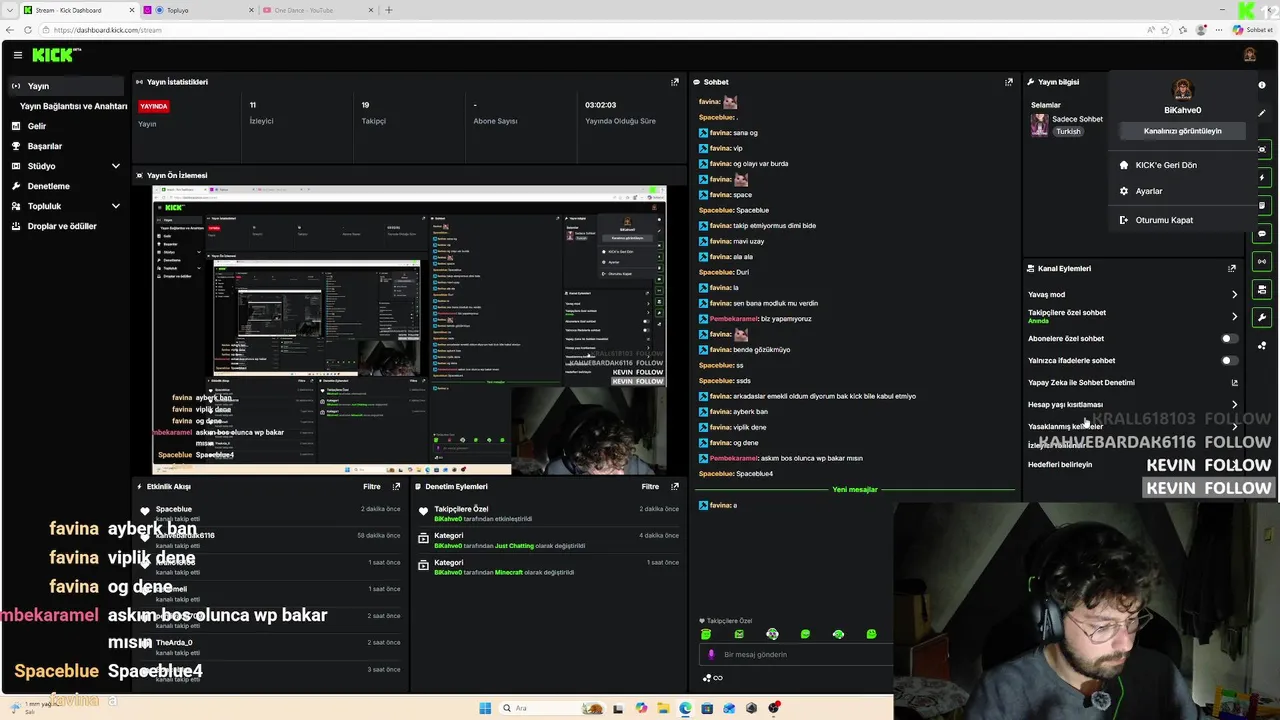The width and height of the screenshot is (1280, 720).
Task: Click the KICK logo in the header
Action: [x=54, y=55]
